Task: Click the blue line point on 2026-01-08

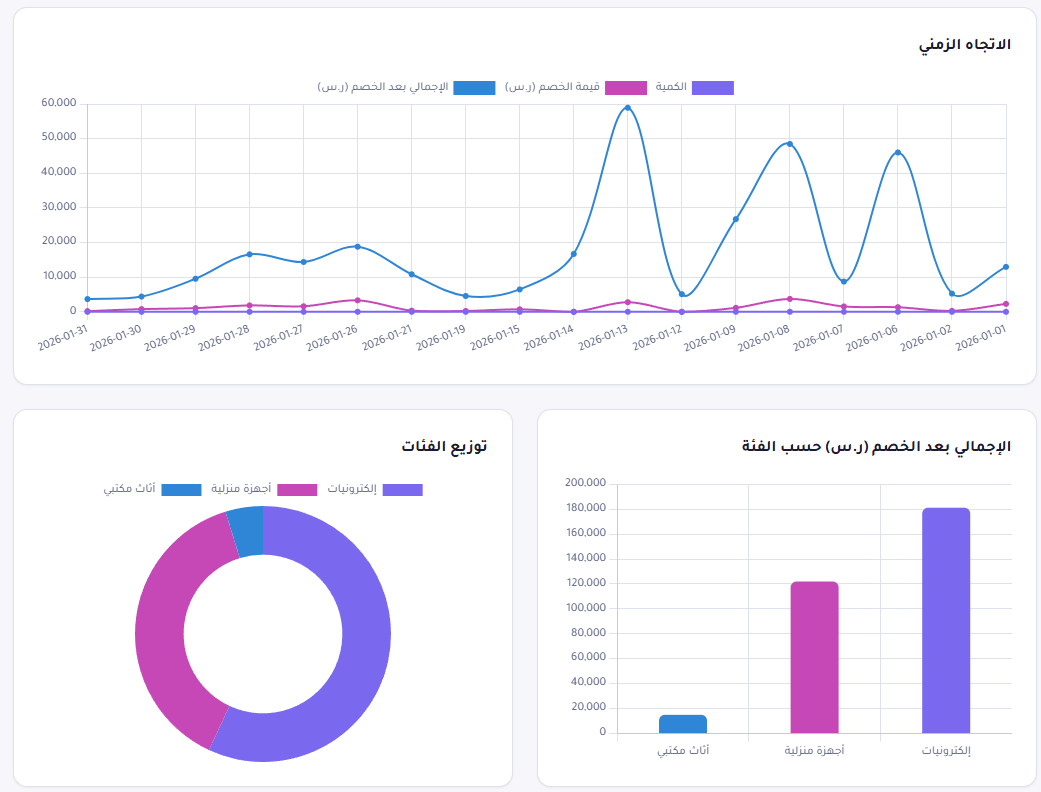Action: click(x=789, y=144)
